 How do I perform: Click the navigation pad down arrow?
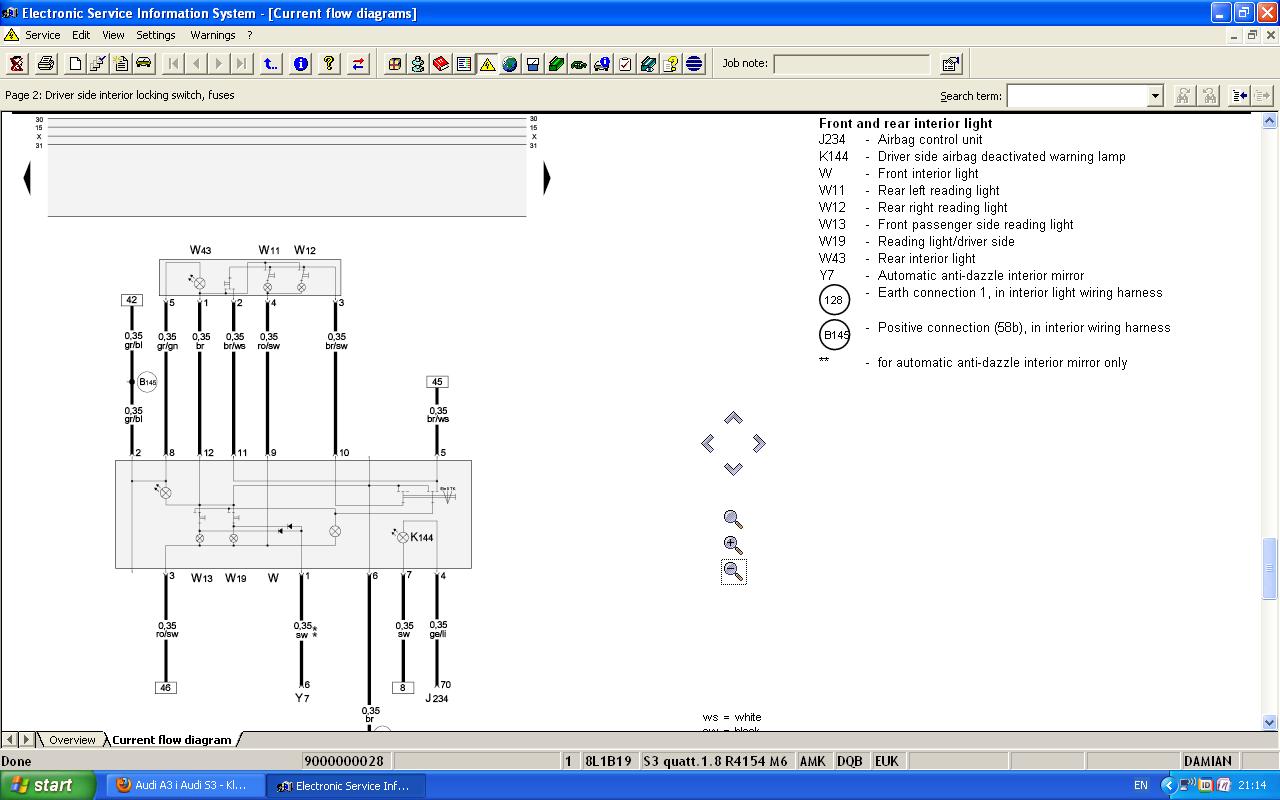point(733,468)
